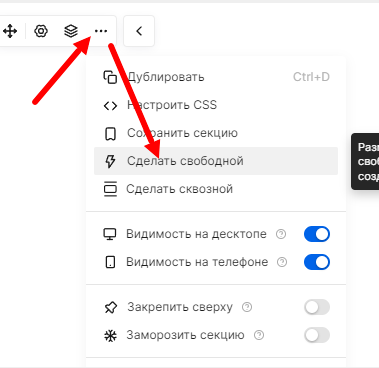Select Дублировать menu entry
This screenshot has width=379, height=368.
(216, 77)
